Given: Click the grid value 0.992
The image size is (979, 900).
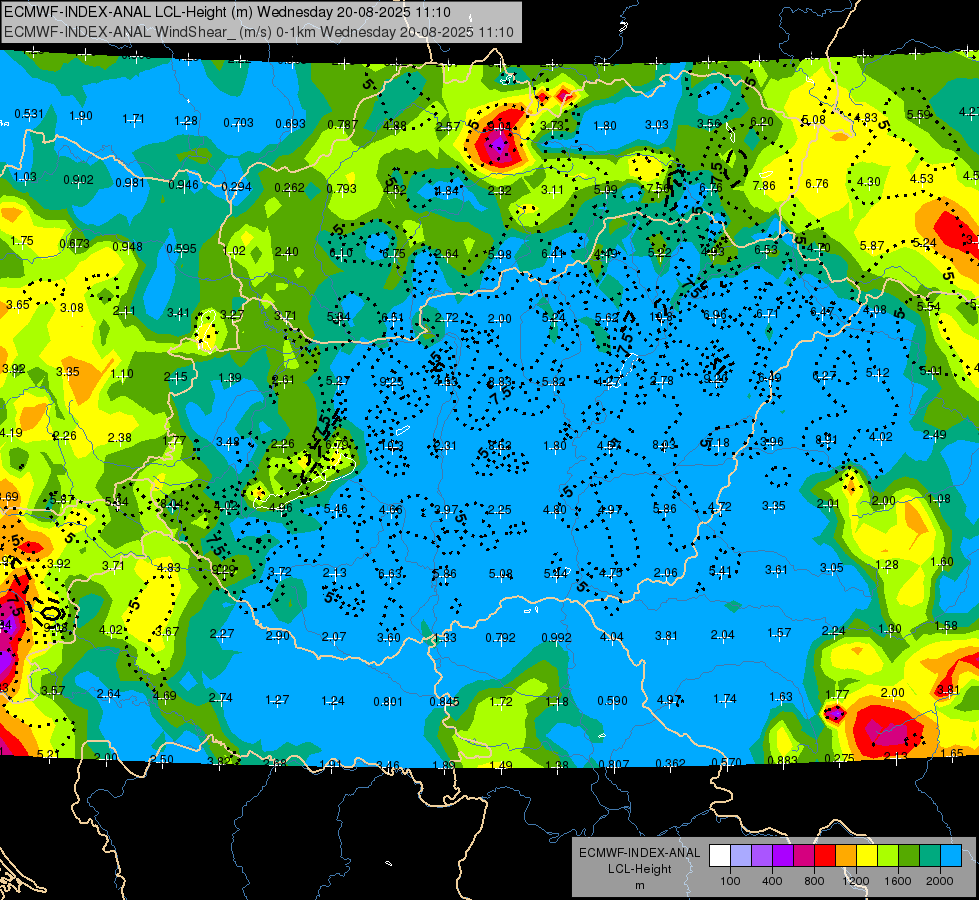Looking at the screenshot, I should 556,638.
